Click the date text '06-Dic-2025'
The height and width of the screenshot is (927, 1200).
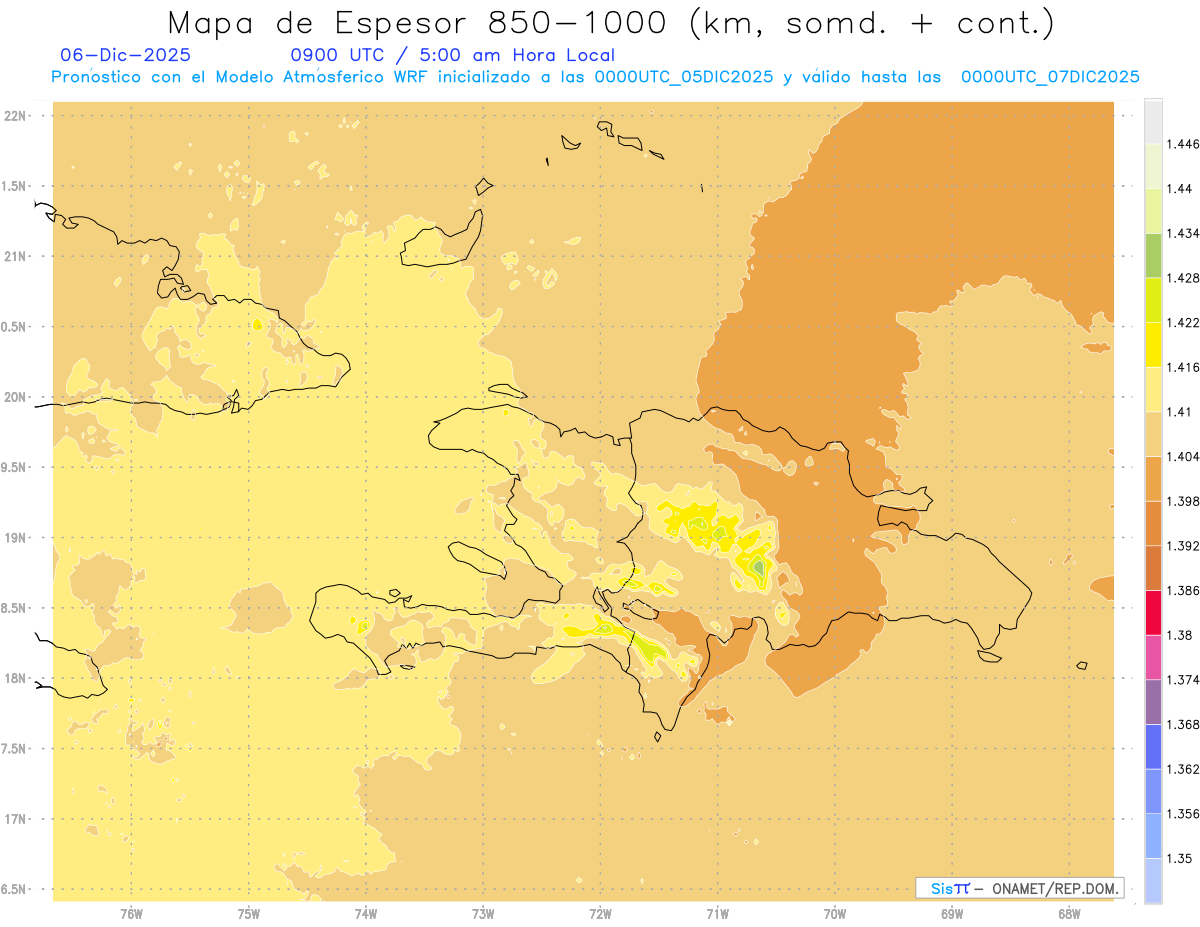(x=125, y=55)
